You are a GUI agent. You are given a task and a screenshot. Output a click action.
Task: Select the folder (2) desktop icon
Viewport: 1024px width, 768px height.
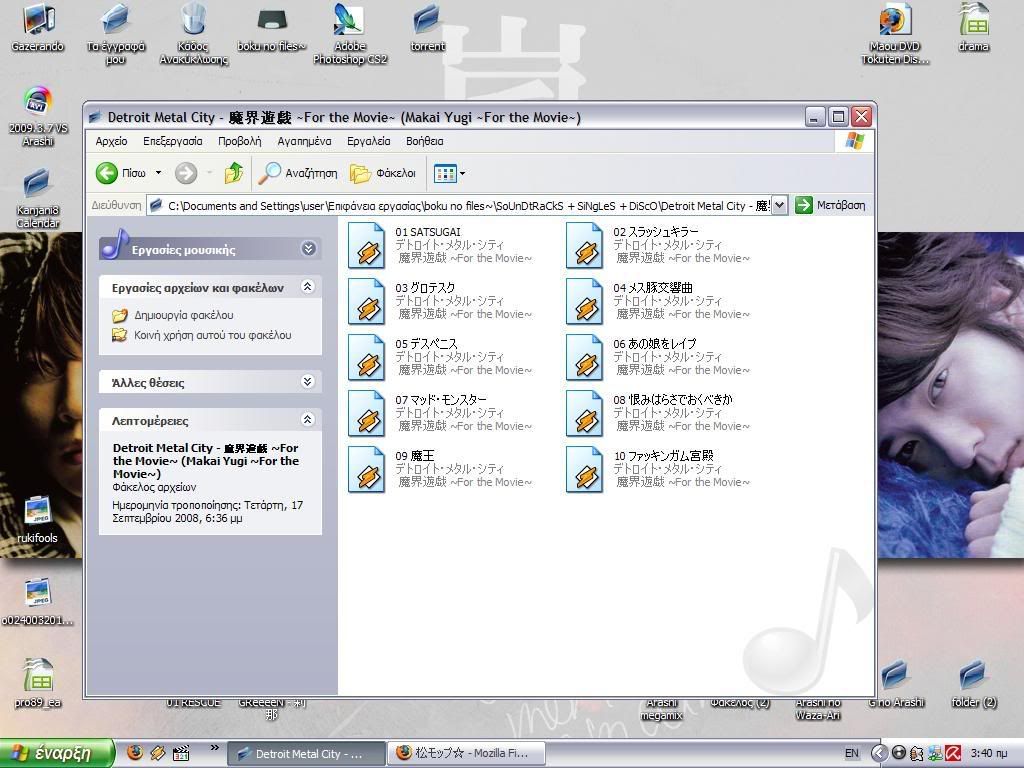click(x=974, y=684)
